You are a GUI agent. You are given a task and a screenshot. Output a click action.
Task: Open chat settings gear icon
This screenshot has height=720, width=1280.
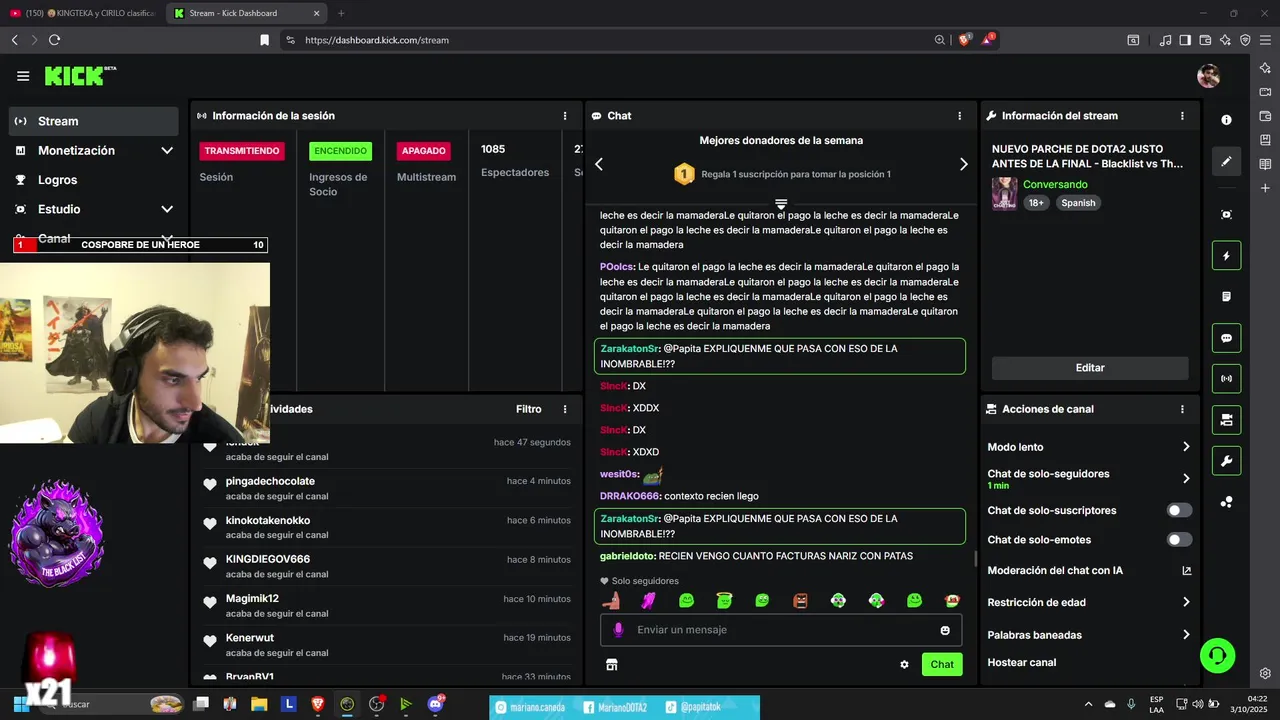904,664
